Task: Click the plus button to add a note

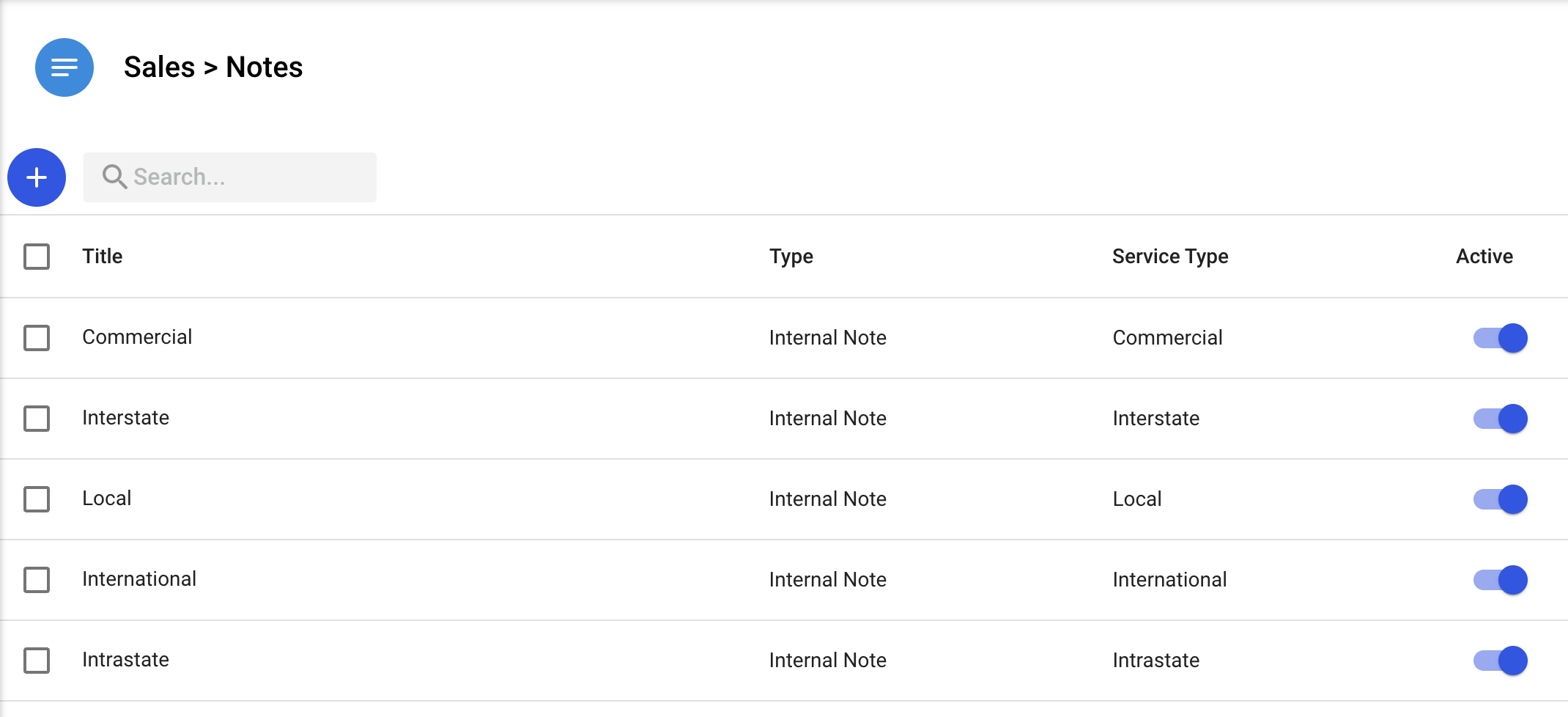Action: [x=37, y=177]
